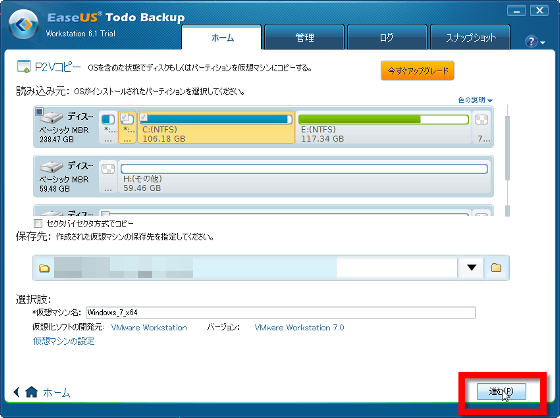This screenshot has height=418, width=560.
Task: Switch to the ログ tab
Action: pyautogui.click(x=387, y=38)
